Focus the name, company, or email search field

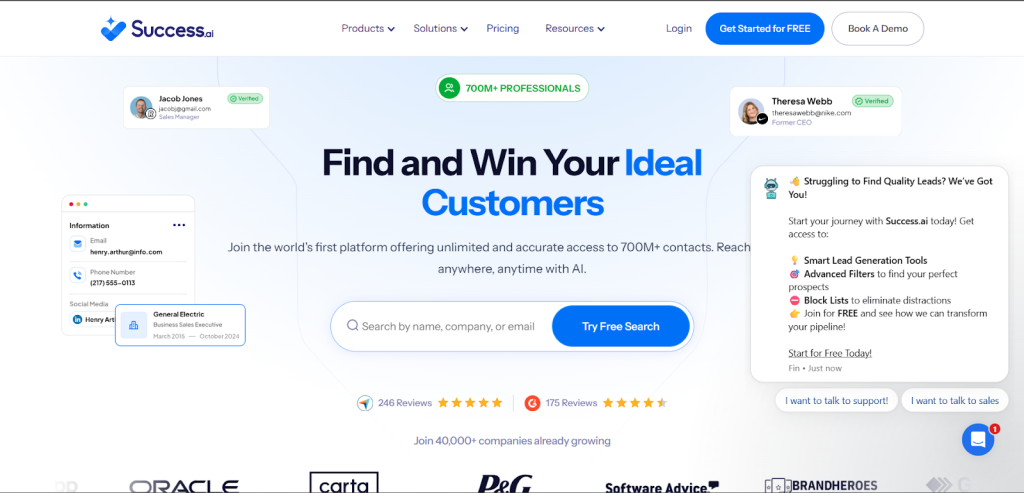coord(448,326)
